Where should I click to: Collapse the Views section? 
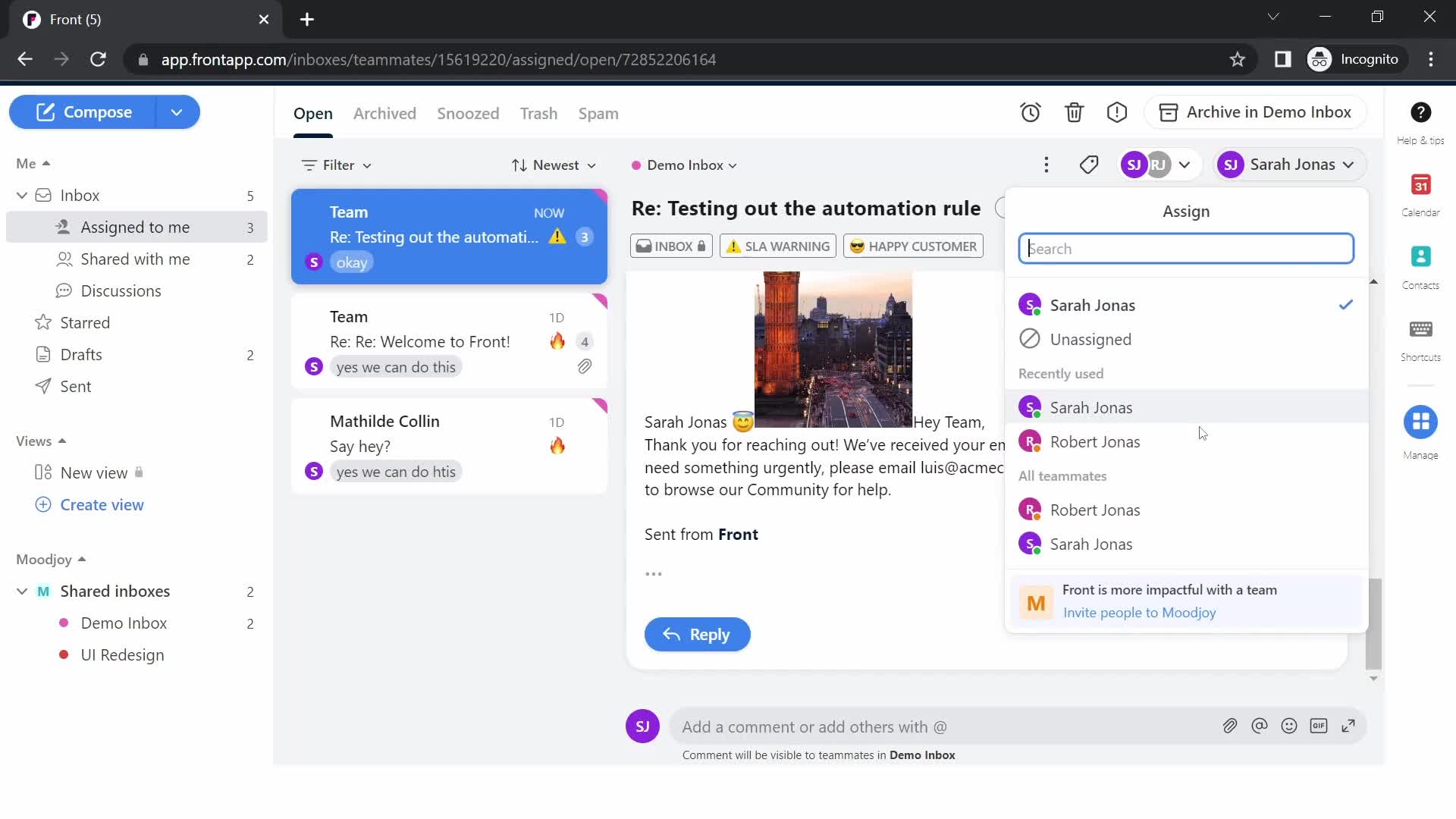click(41, 441)
